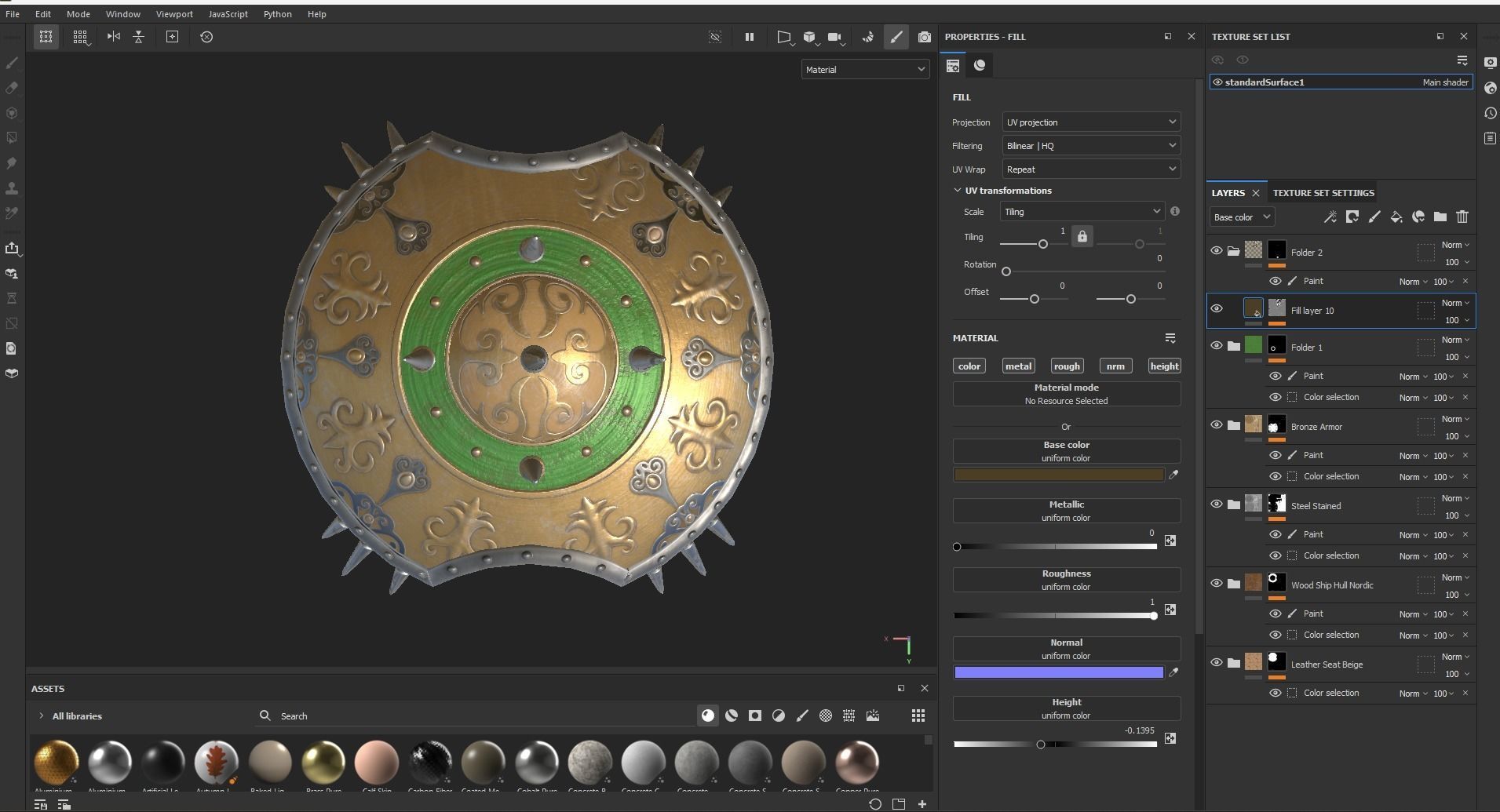Select the Smudge tool in left toolbar
The image size is (1500, 812).
click(12, 163)
